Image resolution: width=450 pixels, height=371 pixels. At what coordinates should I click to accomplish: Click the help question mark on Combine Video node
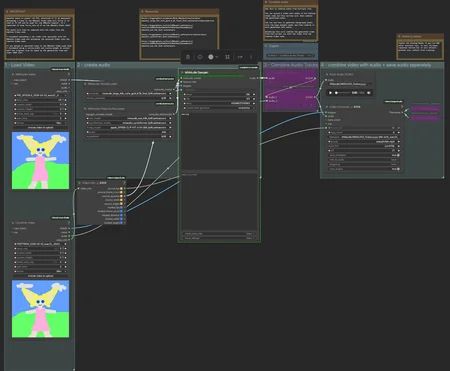(69, 223)
